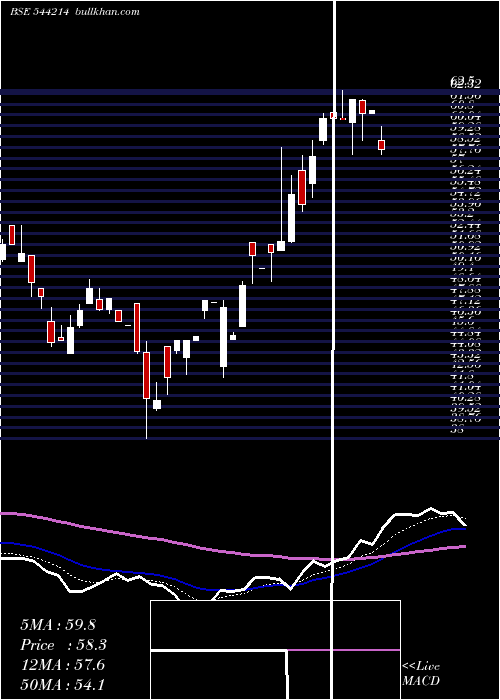
Task: Select the 5MA : 59.8 readout
Action: [x=58, y=624]
